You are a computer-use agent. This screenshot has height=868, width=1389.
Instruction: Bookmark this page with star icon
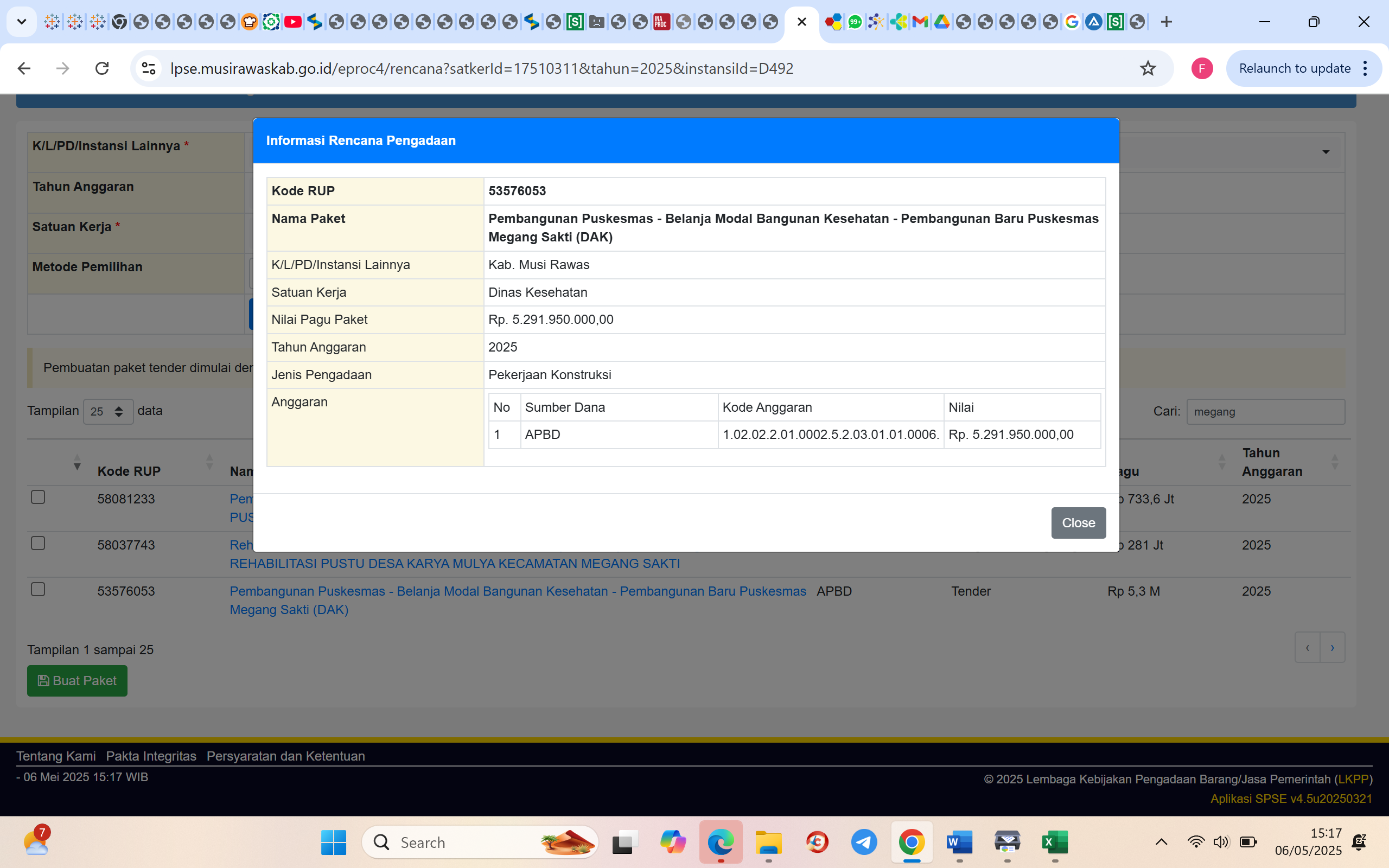click(1148, 68)
